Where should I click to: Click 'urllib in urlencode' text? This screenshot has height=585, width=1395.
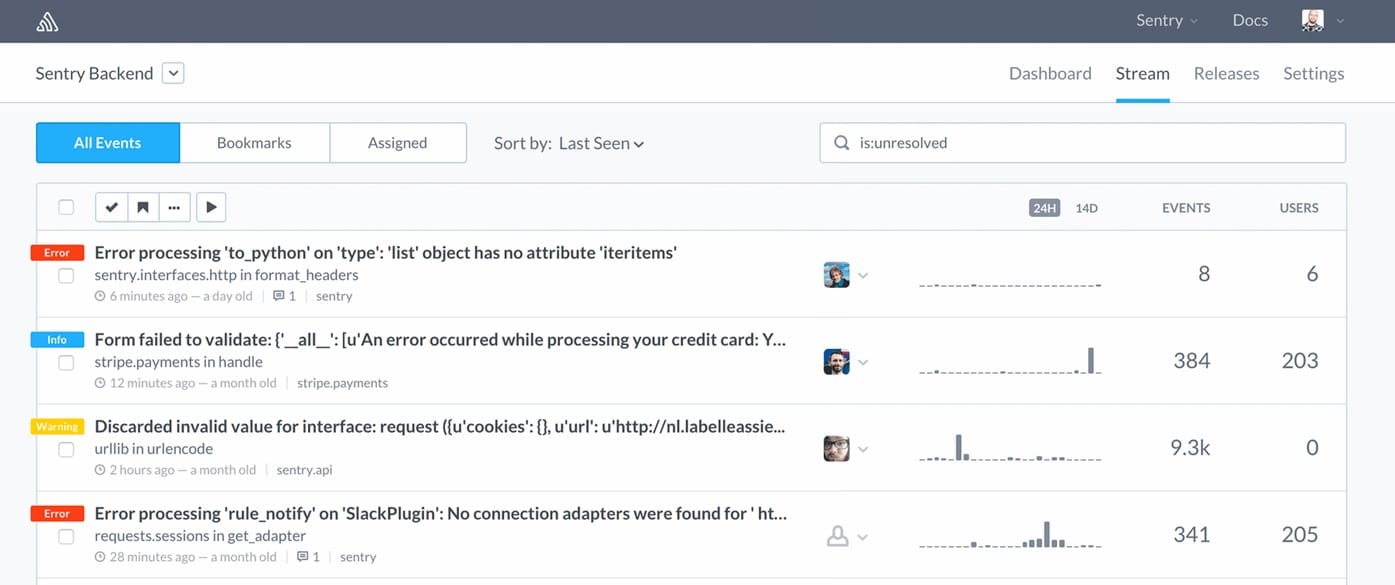(x=154, y=449)
